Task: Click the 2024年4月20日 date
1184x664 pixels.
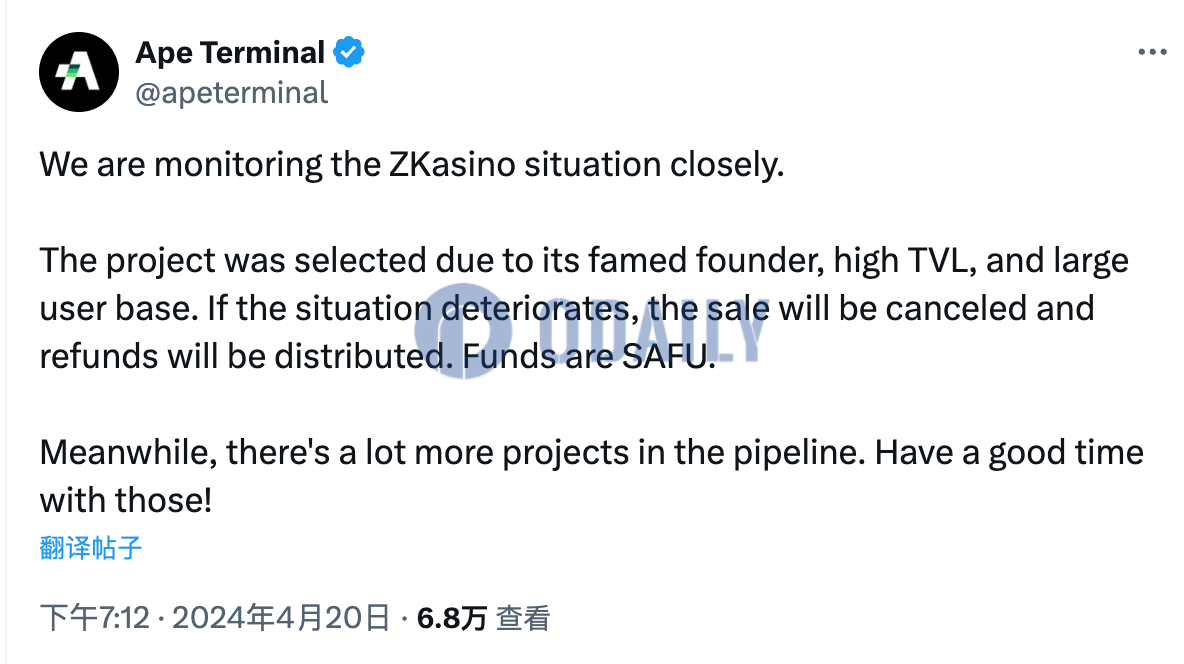Action: 280,618
